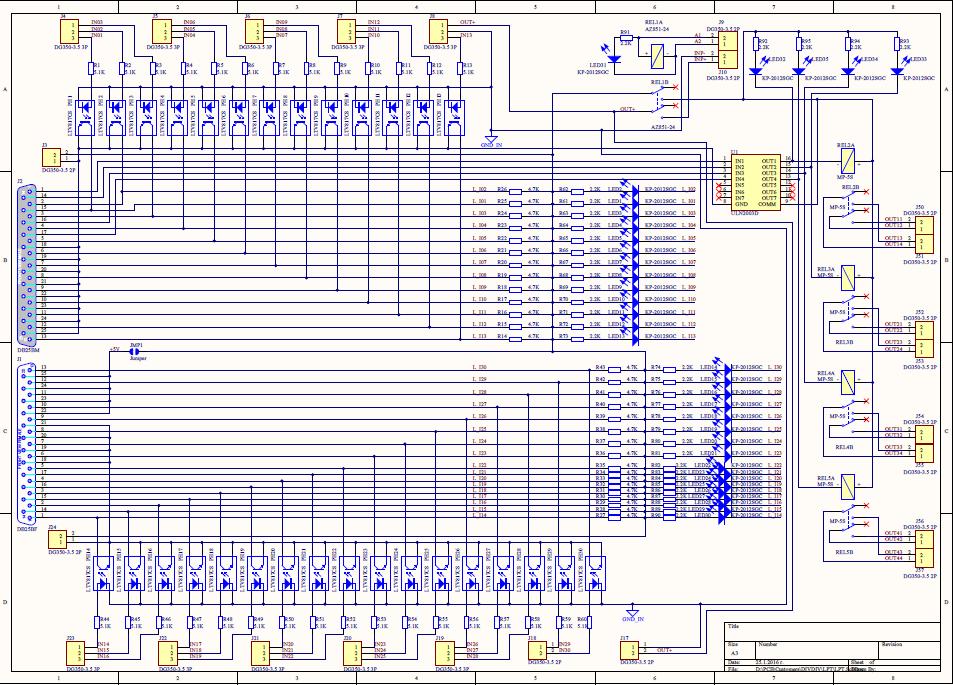
Task: Select the R1 5.1K resistor
Action: click(92, 68)
